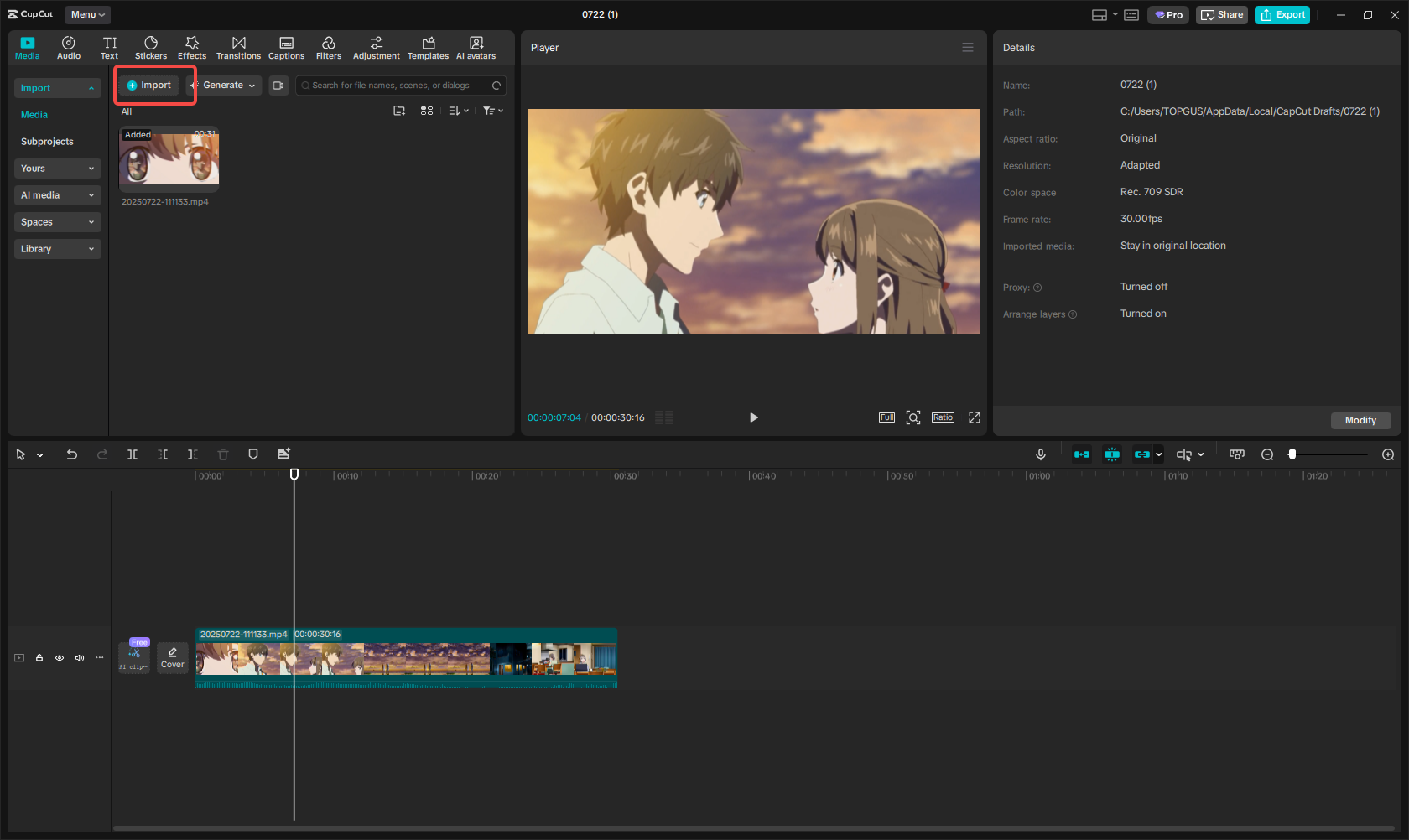Hide the video track with eye toggle

tap(59, 658)
